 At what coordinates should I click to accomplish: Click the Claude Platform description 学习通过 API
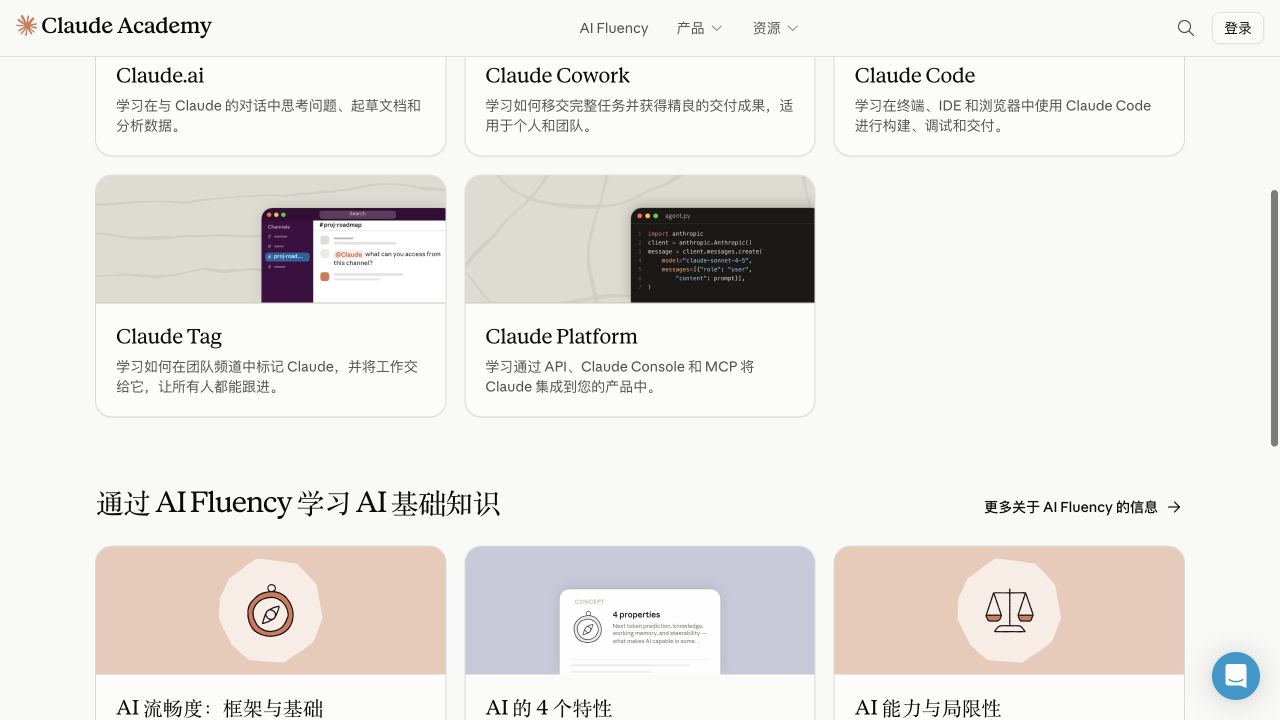pyautogui.click(x=620, y=376)
